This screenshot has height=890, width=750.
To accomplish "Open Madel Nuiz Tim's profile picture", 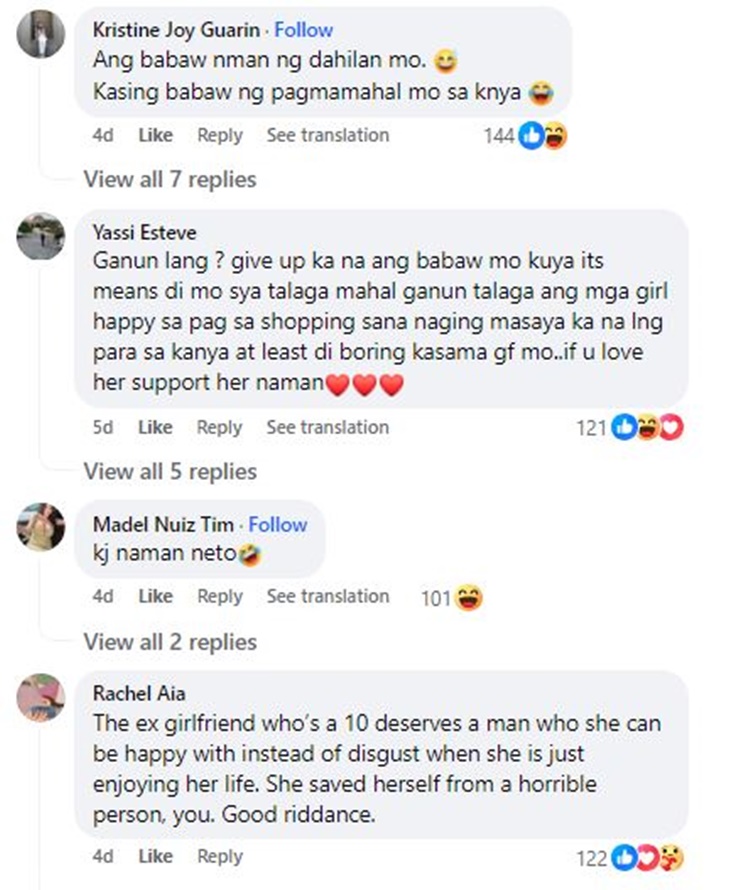I will coord(41,527).
